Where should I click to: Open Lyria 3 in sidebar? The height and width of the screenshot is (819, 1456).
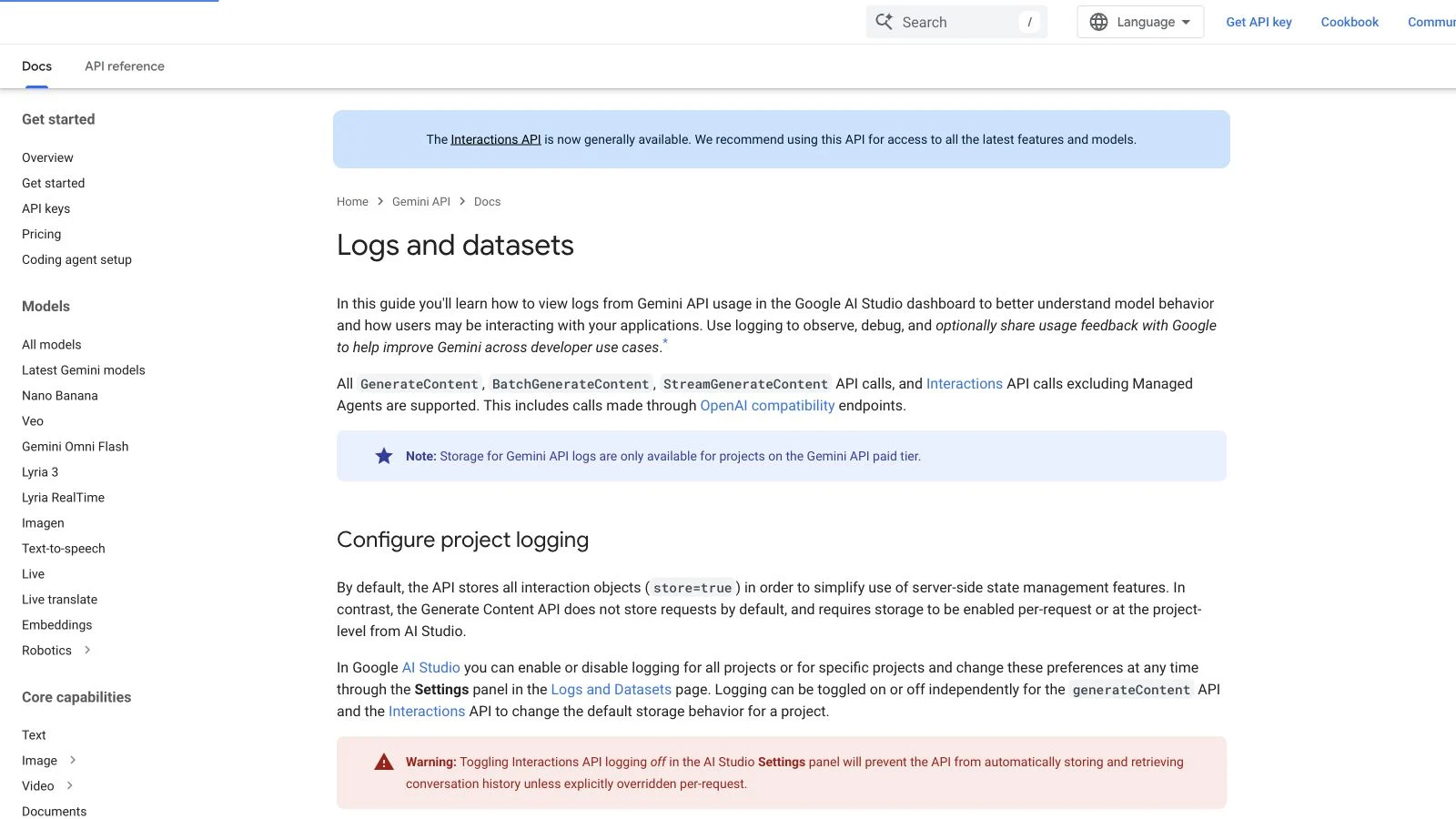click(x=40, y=472)
